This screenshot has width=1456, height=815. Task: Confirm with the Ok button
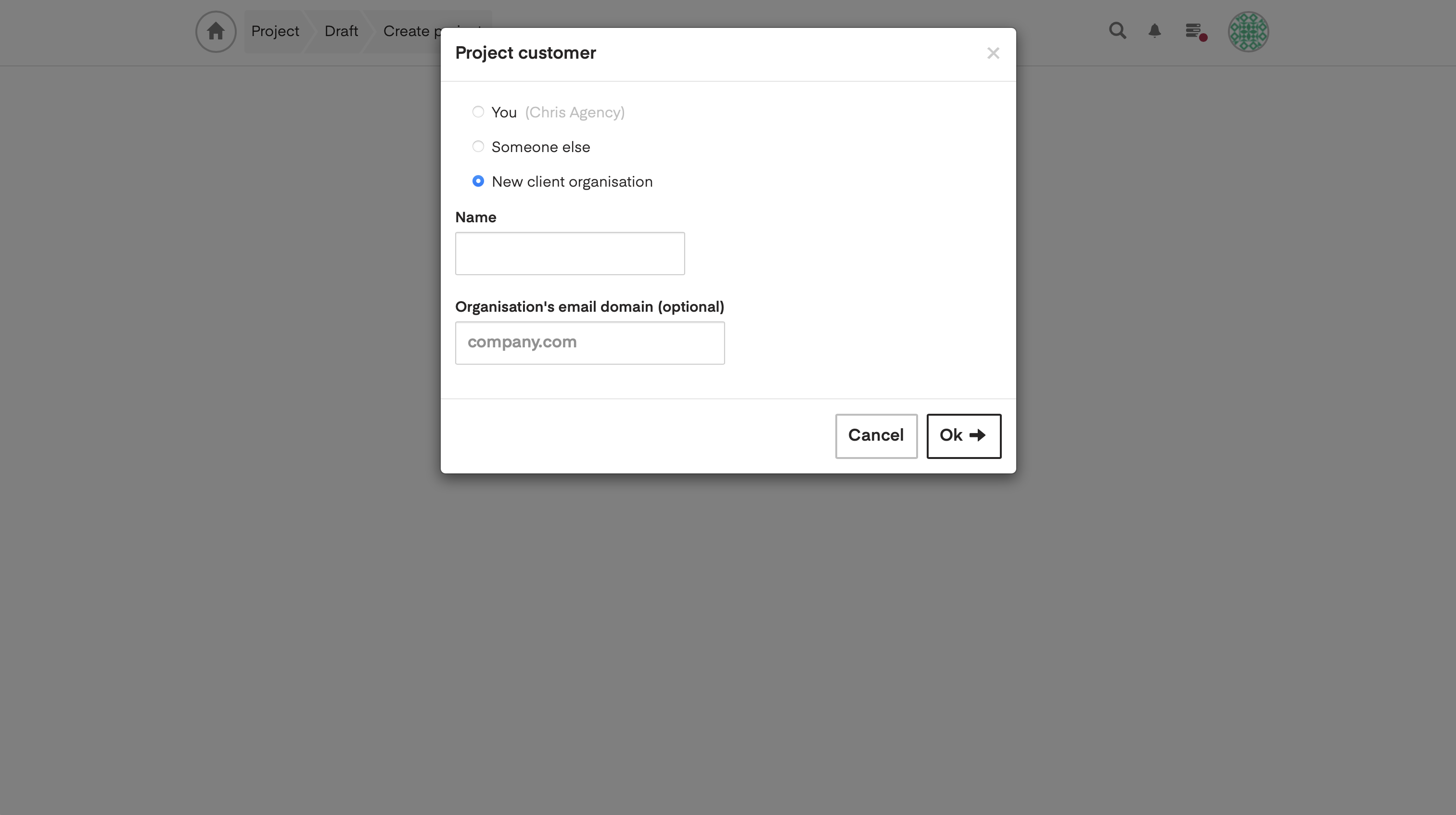(x=964, y=436)
